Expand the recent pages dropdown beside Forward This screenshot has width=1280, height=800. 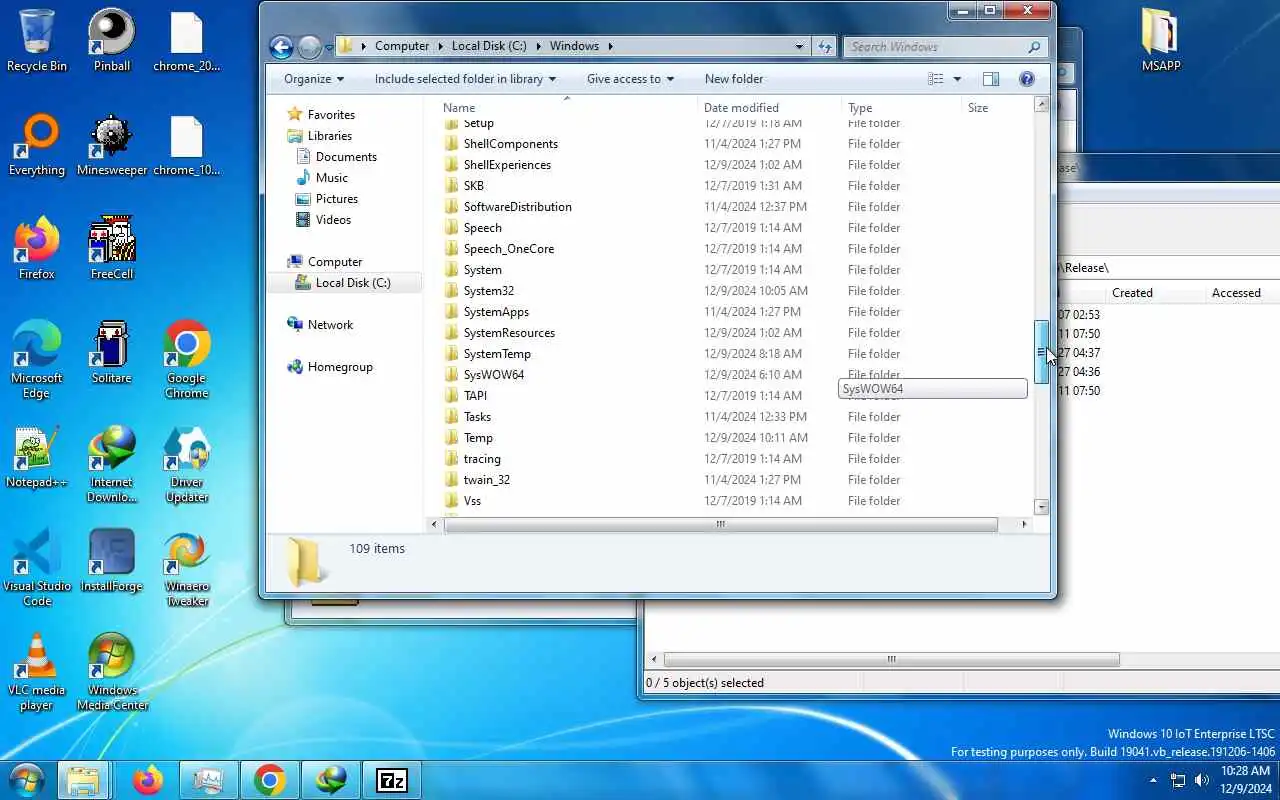pyautogui.click(x=328, y=47)
